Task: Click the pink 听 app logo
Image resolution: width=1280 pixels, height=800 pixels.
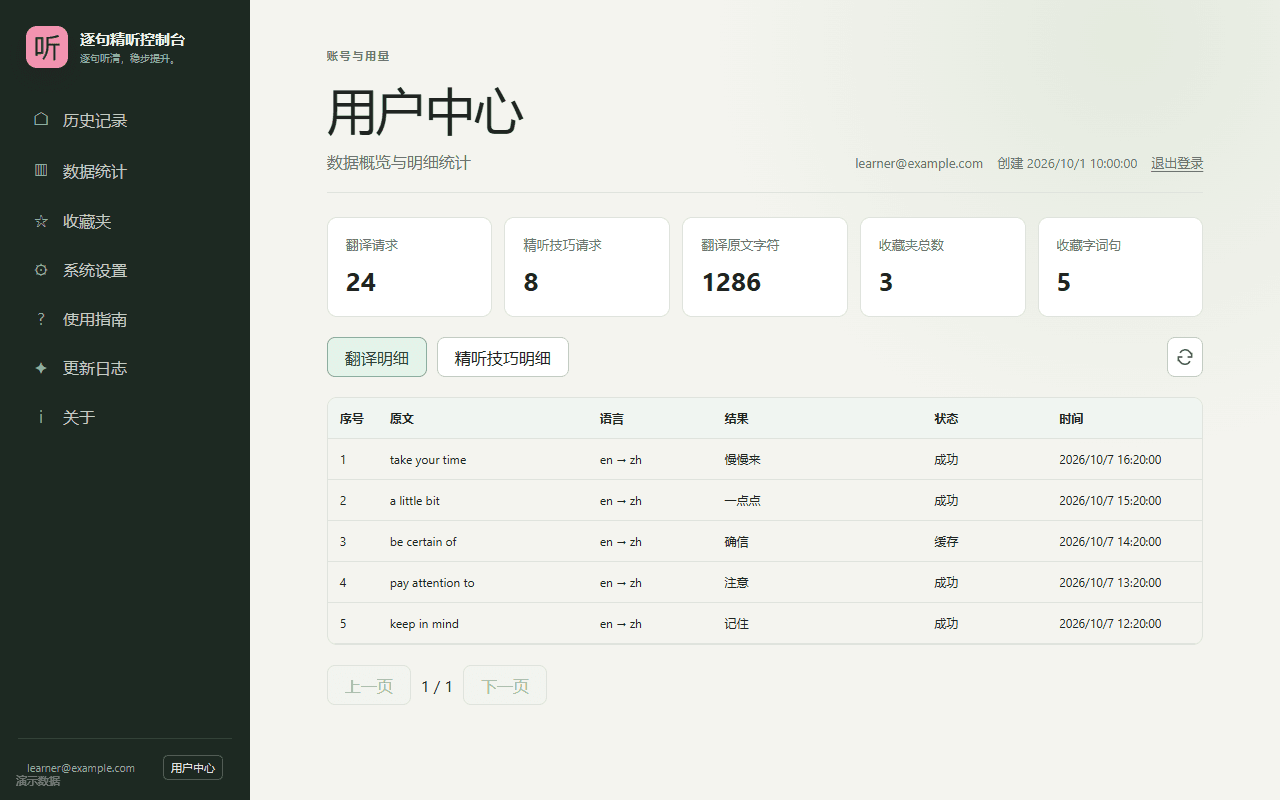Action: click(x=47, y=47)
